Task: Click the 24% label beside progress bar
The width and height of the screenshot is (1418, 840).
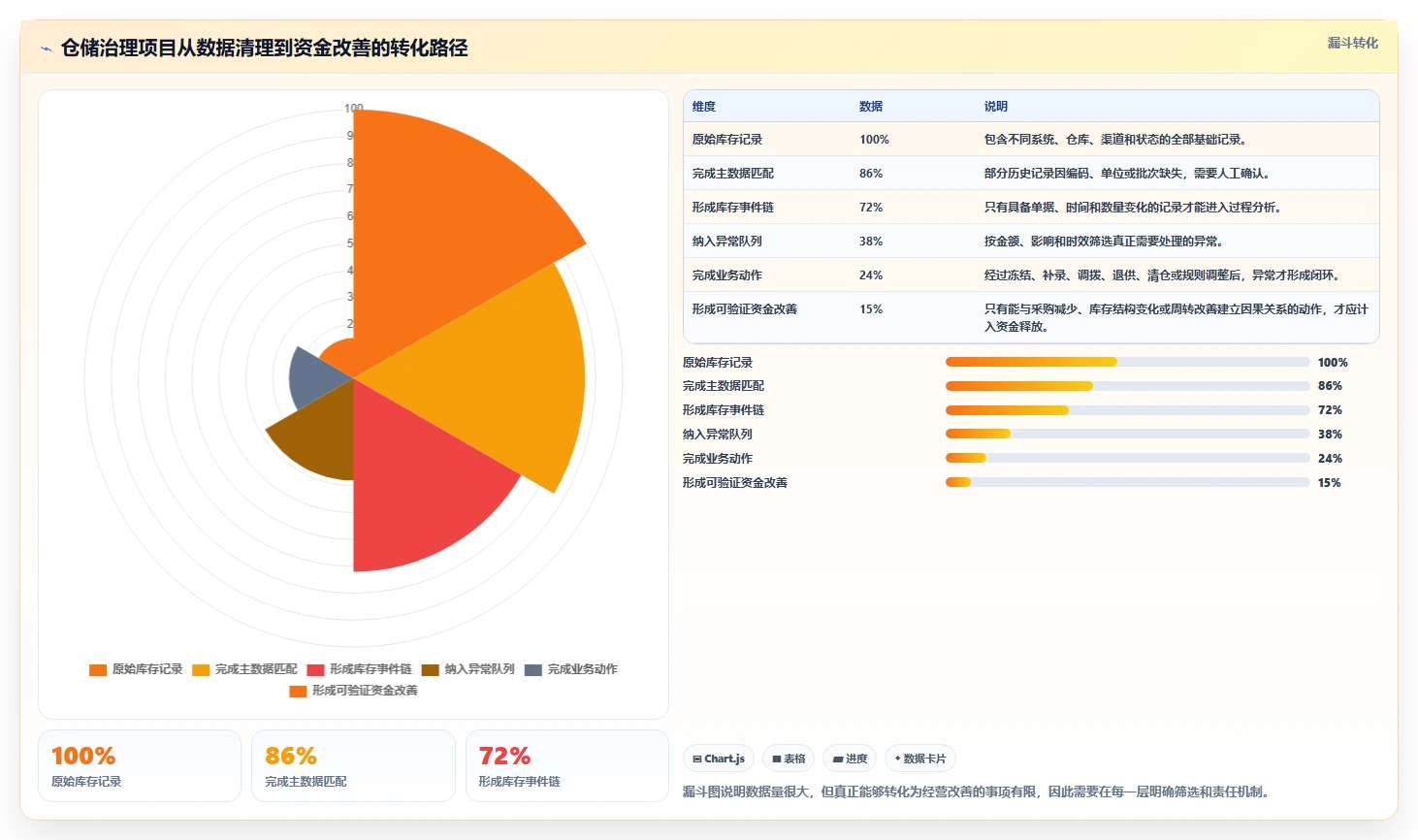Action: (1330, 459)
